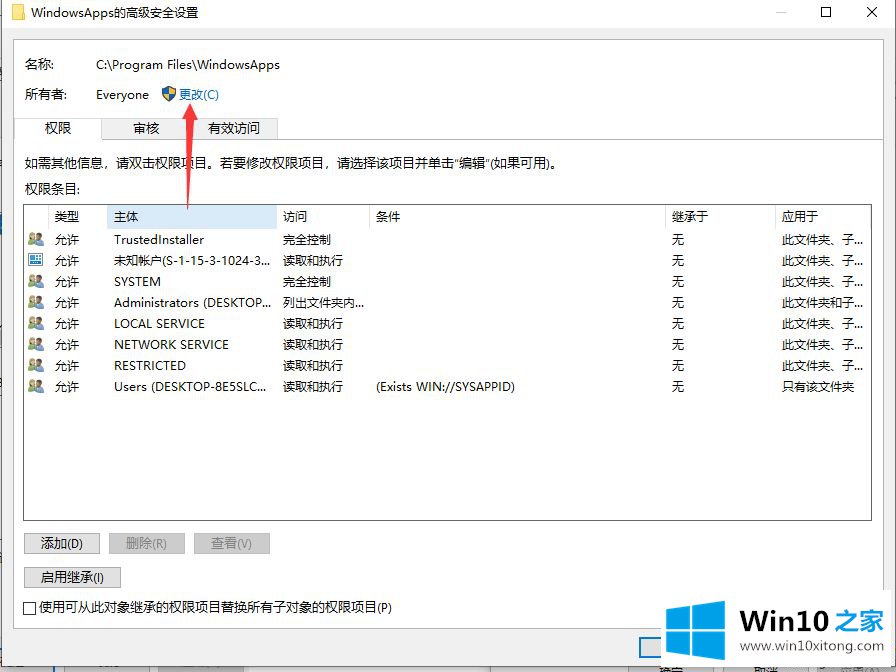Tick the 替换所有子对象的权限项目(P) checkbox

tap(30, 608)
